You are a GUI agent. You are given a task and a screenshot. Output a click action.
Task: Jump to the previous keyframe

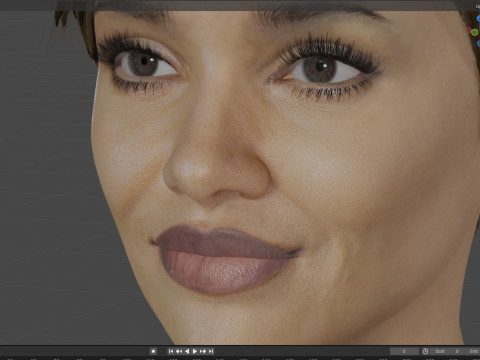pyautogui.click(x=179, y=351)
